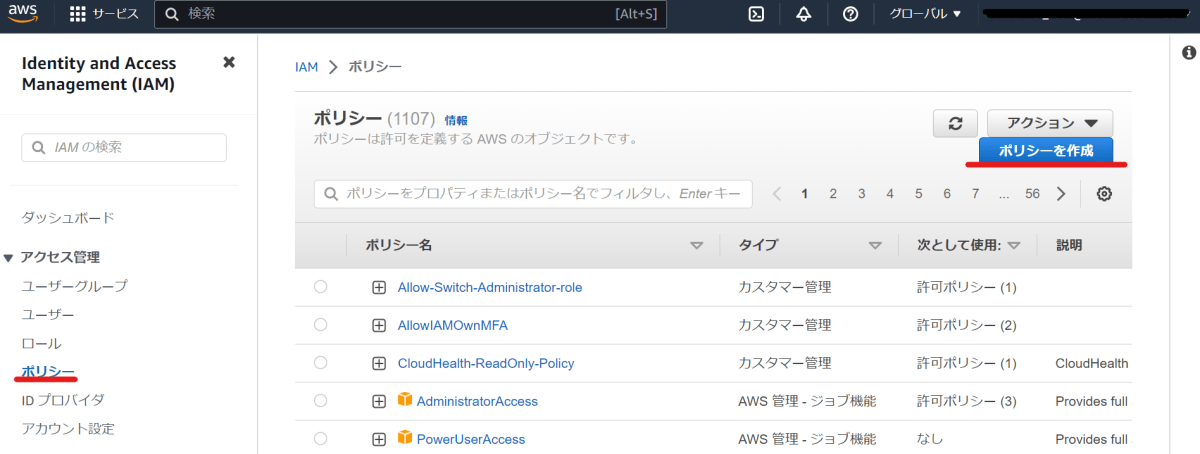
Task: Click the IAM breadcrumb link
Action: [x=307, y=67]
